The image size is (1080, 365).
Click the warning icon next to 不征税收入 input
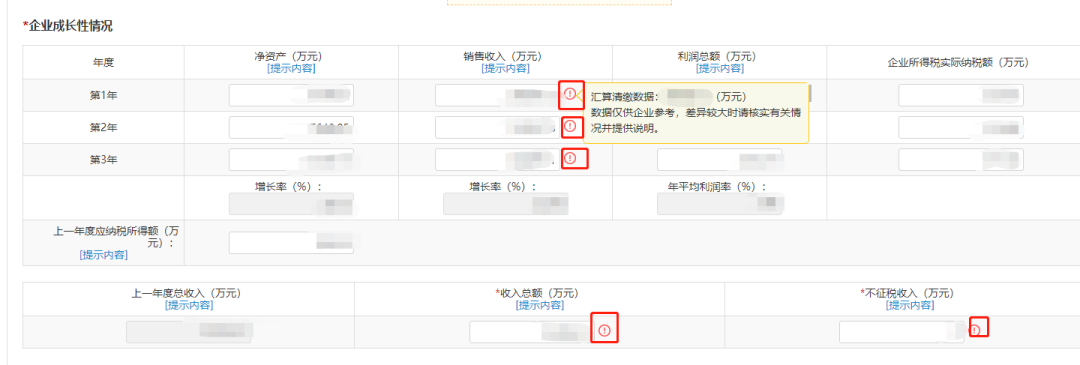(x=975, y=331)
